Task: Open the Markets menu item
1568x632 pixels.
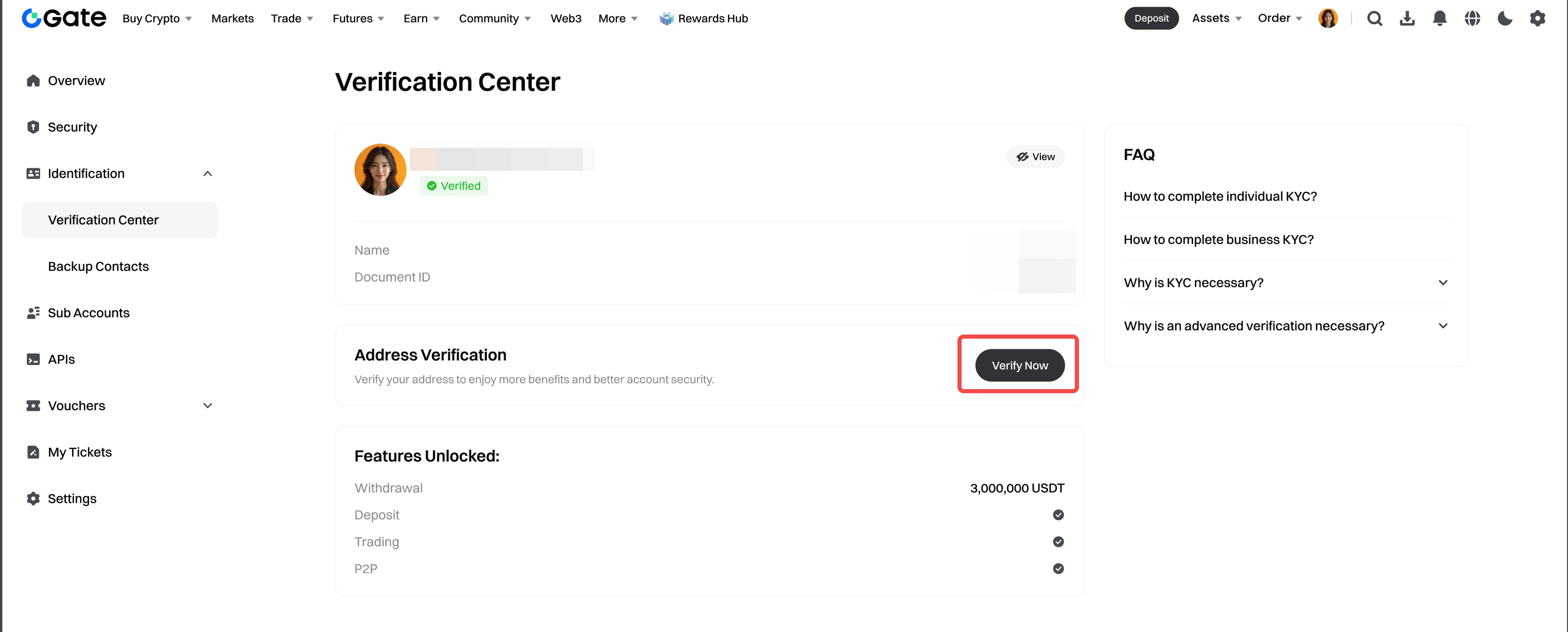Action: [x=232, y=19]
